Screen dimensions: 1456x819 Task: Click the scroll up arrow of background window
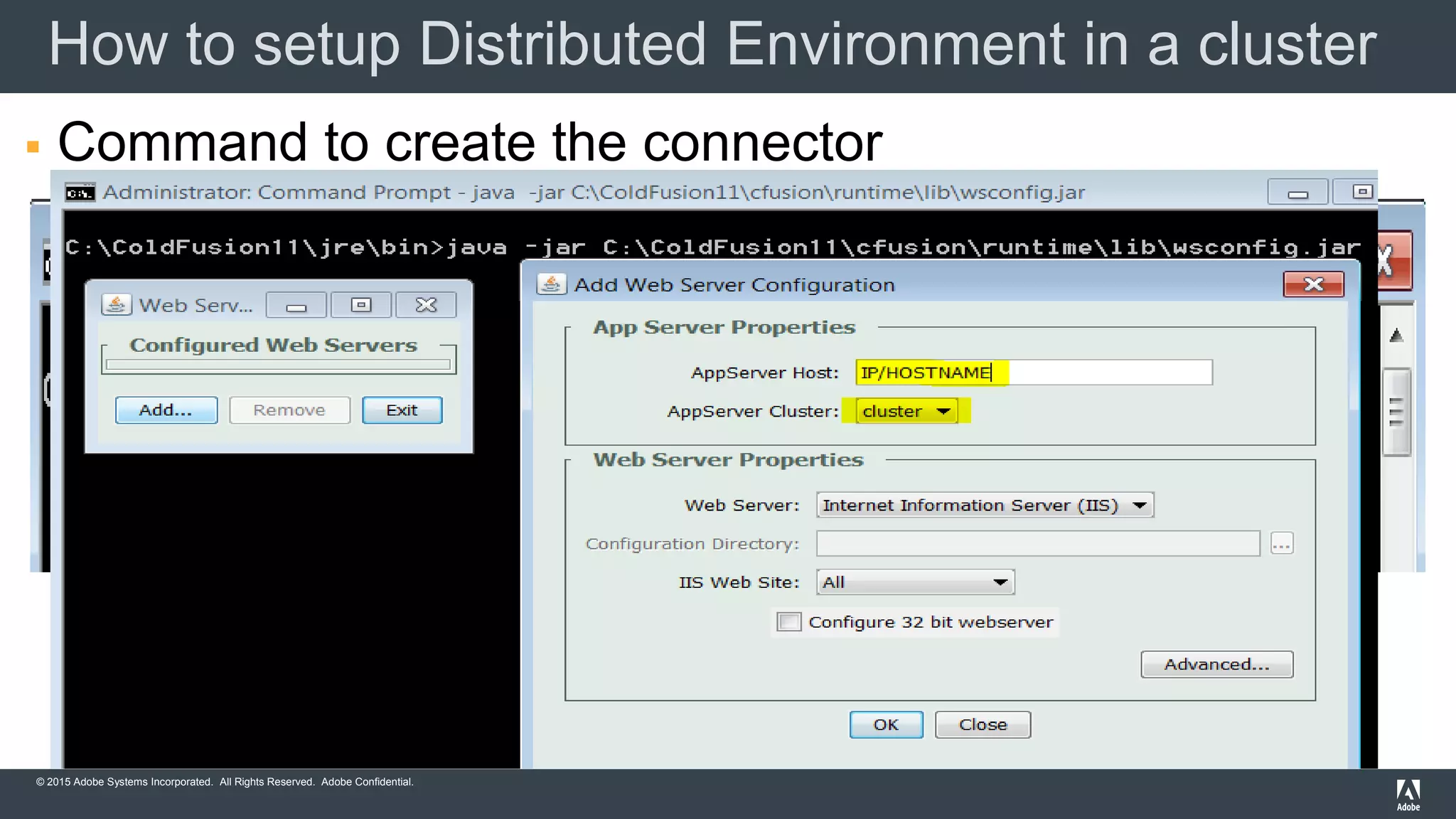coord(1397,336)
